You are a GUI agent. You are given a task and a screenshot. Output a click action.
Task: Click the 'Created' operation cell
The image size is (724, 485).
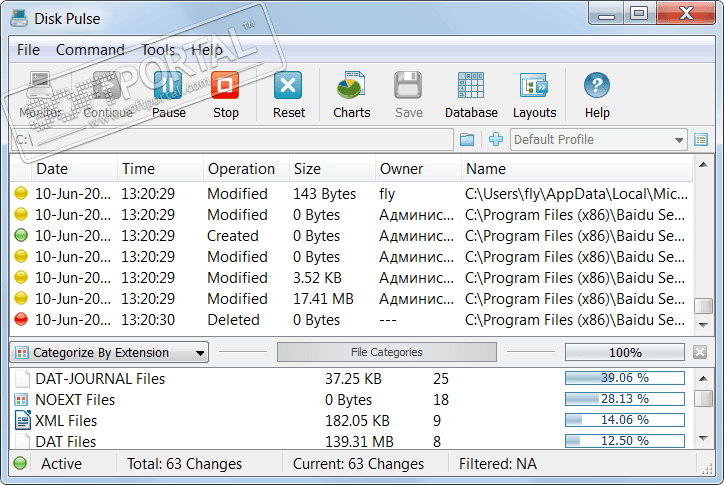point(233,236)
